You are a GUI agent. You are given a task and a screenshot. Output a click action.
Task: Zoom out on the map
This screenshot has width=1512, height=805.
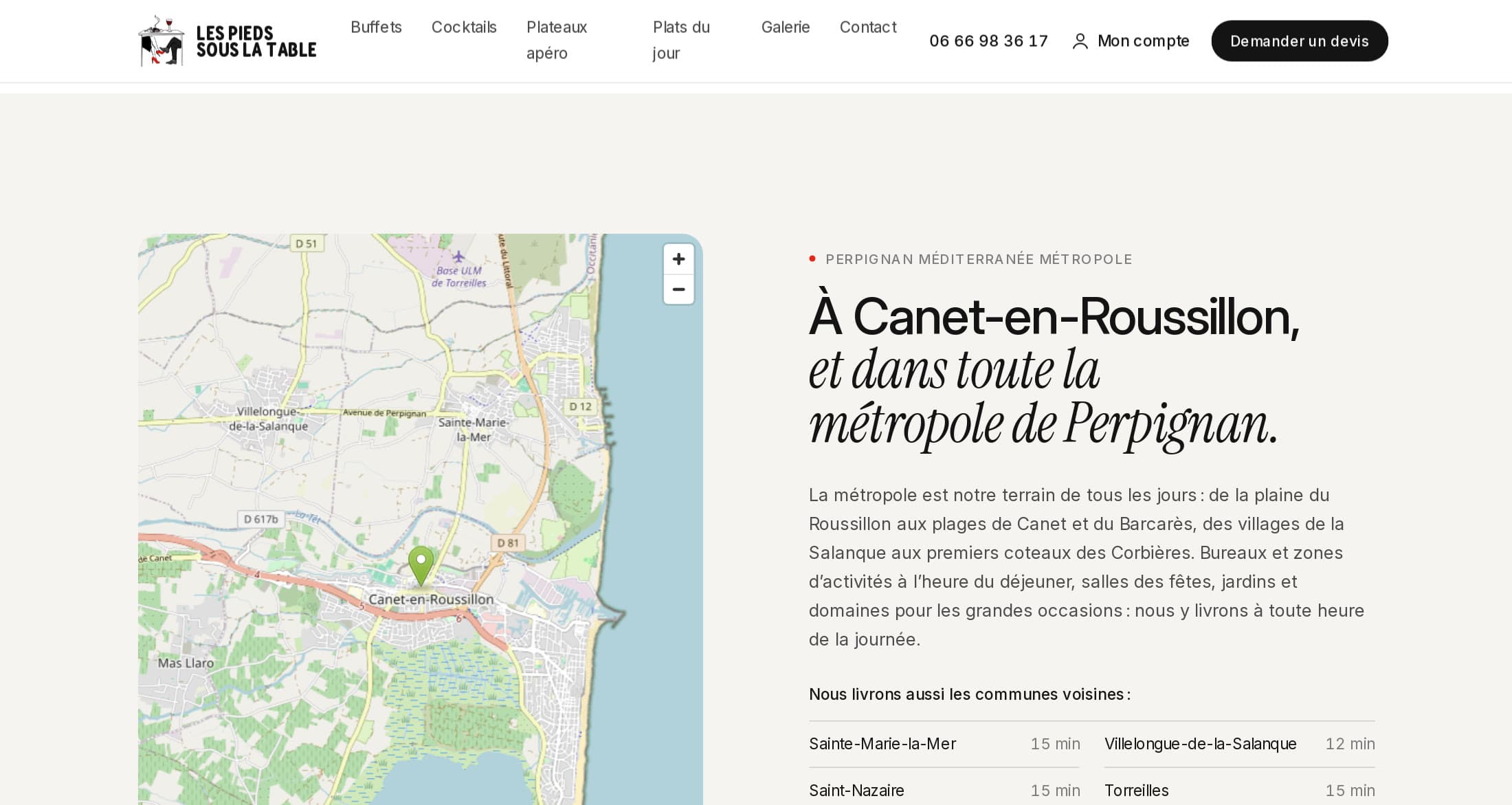click(678, 289)
